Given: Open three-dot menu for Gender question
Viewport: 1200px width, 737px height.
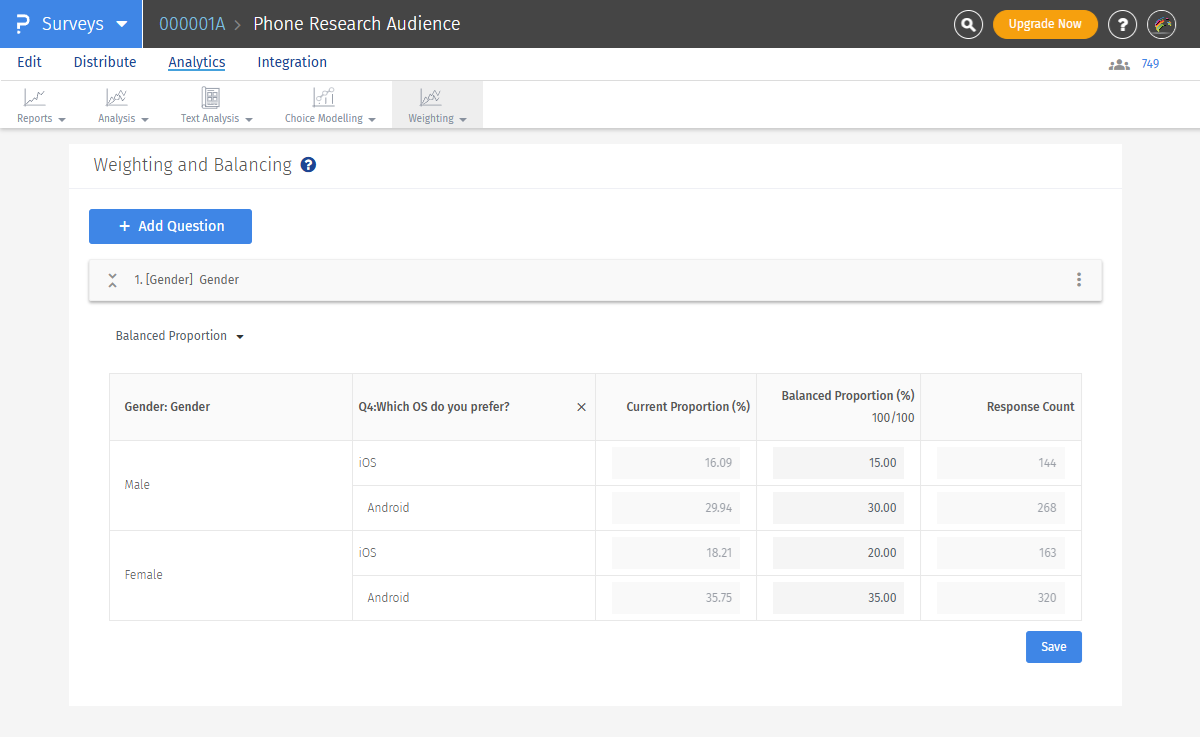Looking at the screenshot, I should (x=1078, y=280).
